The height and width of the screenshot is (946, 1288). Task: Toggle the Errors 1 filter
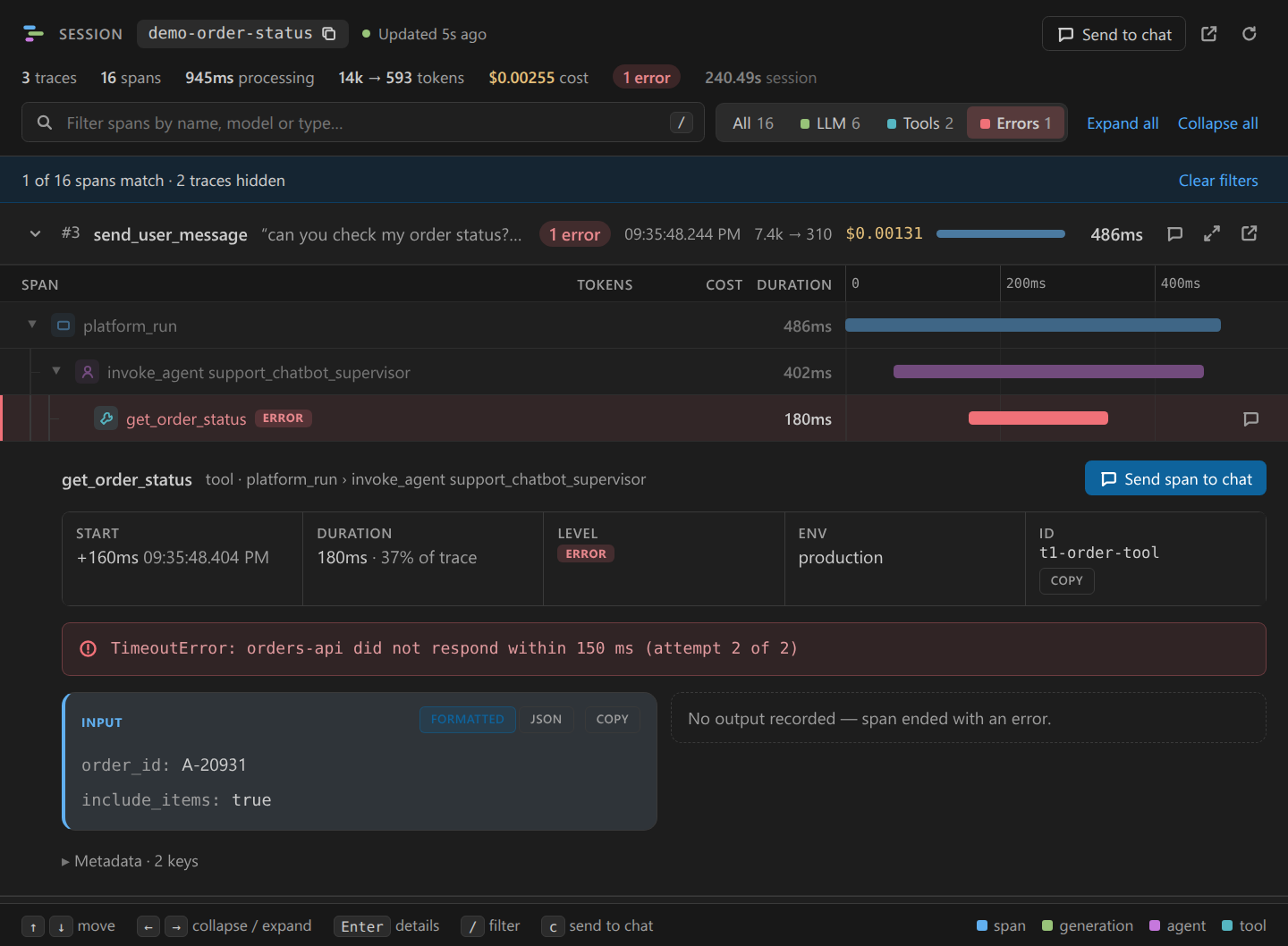click(x=1016, y=123)
